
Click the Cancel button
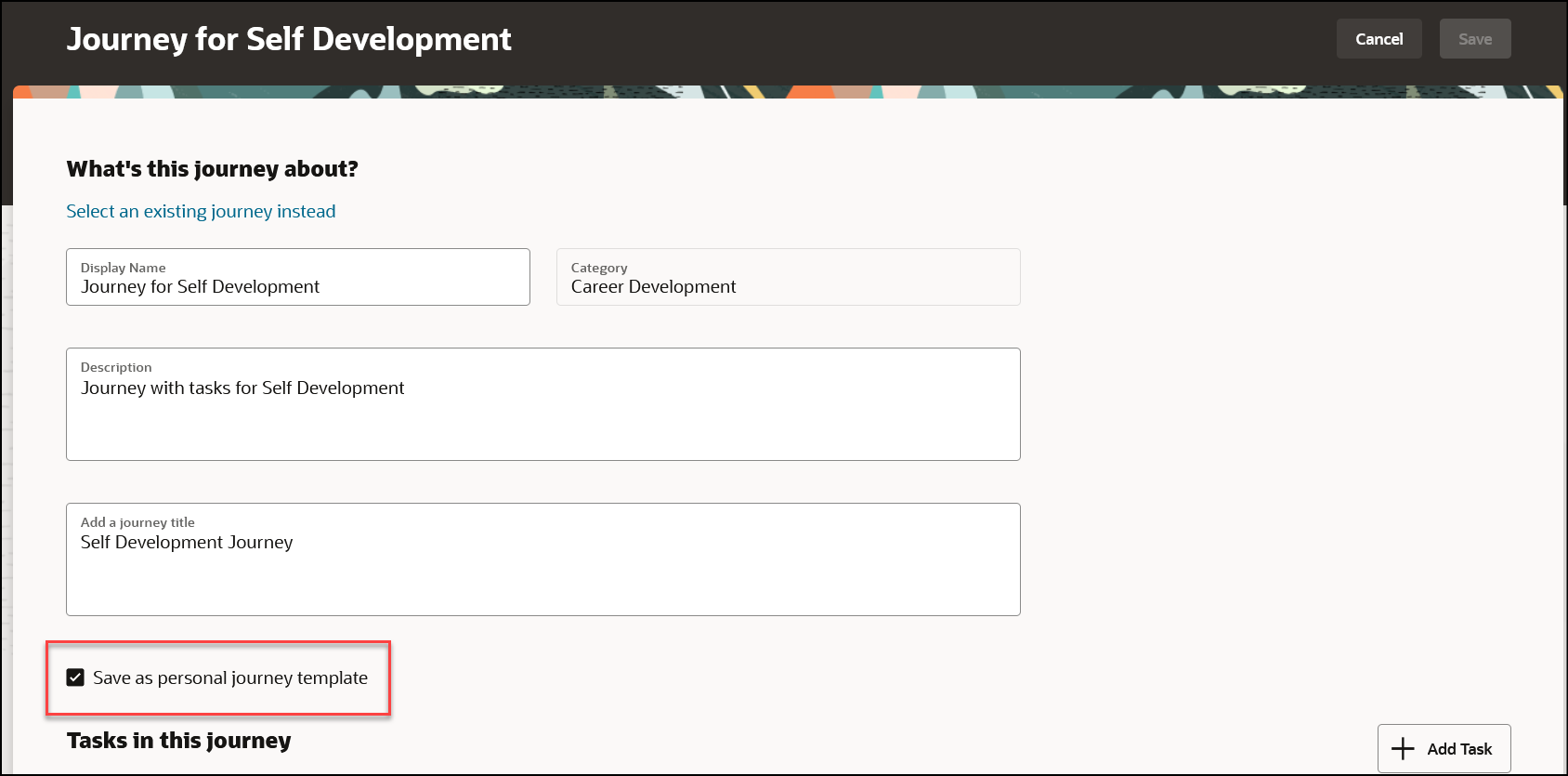(x=1379, y=39)
